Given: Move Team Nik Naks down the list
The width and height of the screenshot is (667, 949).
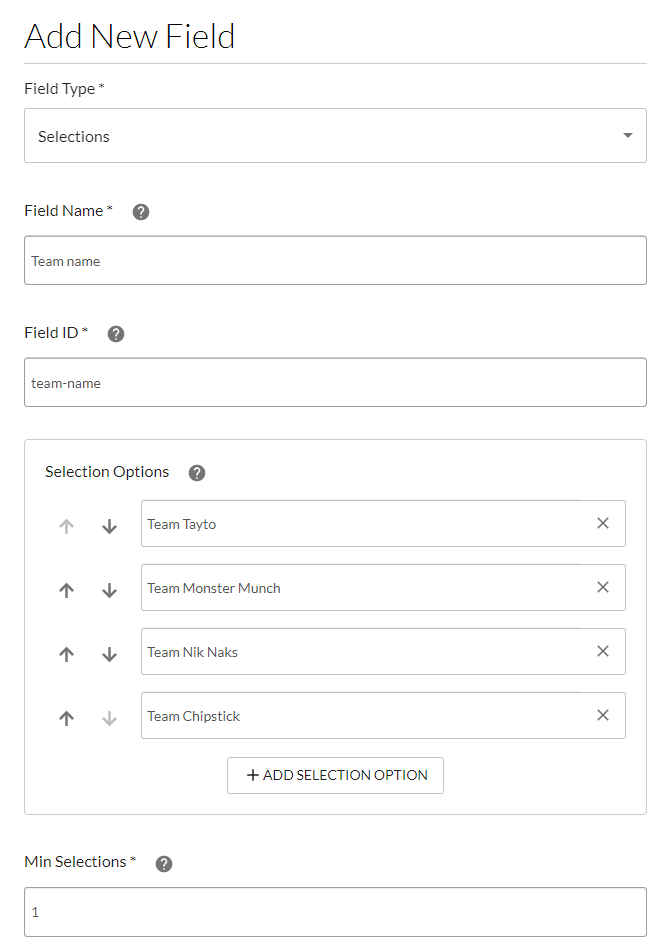Looking at the screenshot, I should coord(110,654).
